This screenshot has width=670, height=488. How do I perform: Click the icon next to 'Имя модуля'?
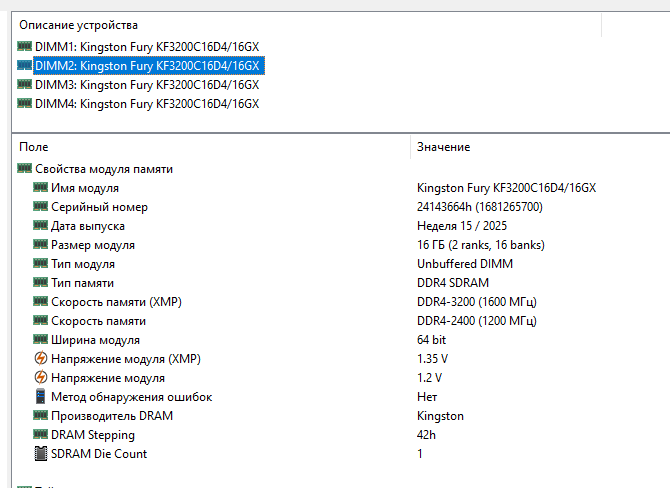click(x=41, y=187)
